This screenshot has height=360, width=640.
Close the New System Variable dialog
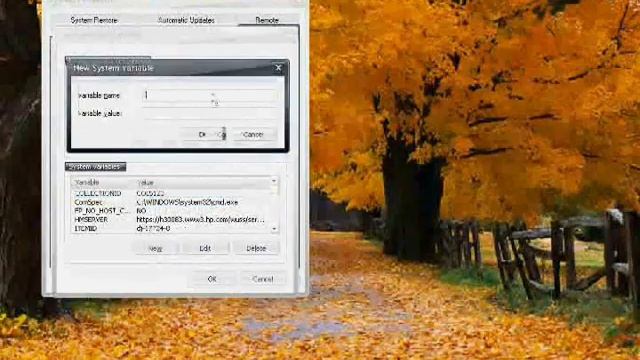tap(278, 68)
